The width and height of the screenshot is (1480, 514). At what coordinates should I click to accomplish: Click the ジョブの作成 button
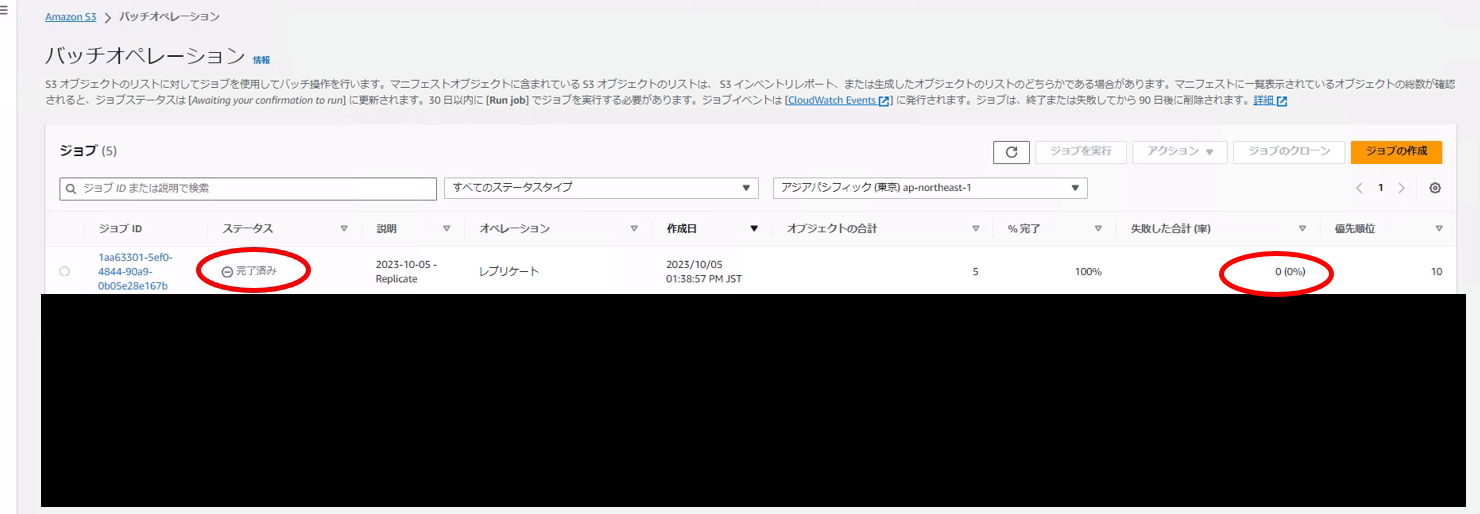point(1396,152)
